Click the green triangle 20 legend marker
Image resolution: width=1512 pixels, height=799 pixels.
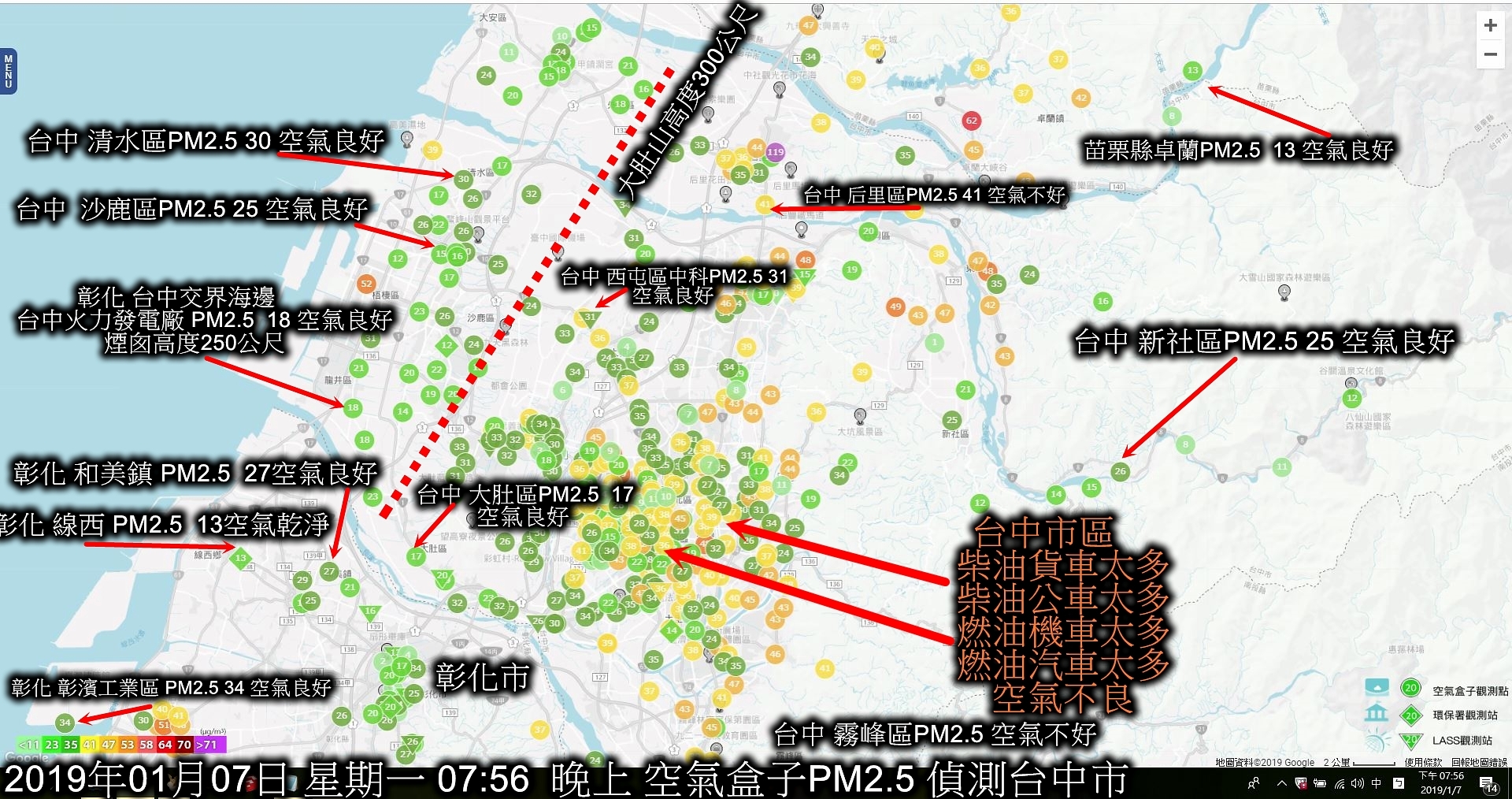tap(1410, 741)
